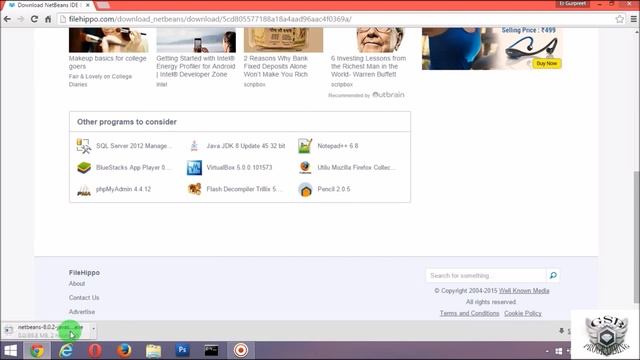Click Buy Now on the headphone ad
The height and width of the screenshot is (360, 640).
point(547,63)
